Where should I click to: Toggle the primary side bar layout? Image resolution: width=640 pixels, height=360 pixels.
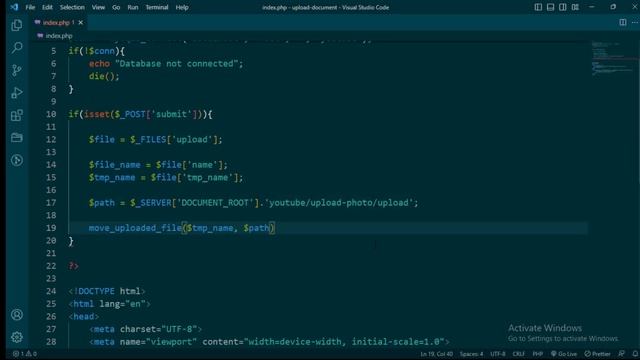click(538, 7)
